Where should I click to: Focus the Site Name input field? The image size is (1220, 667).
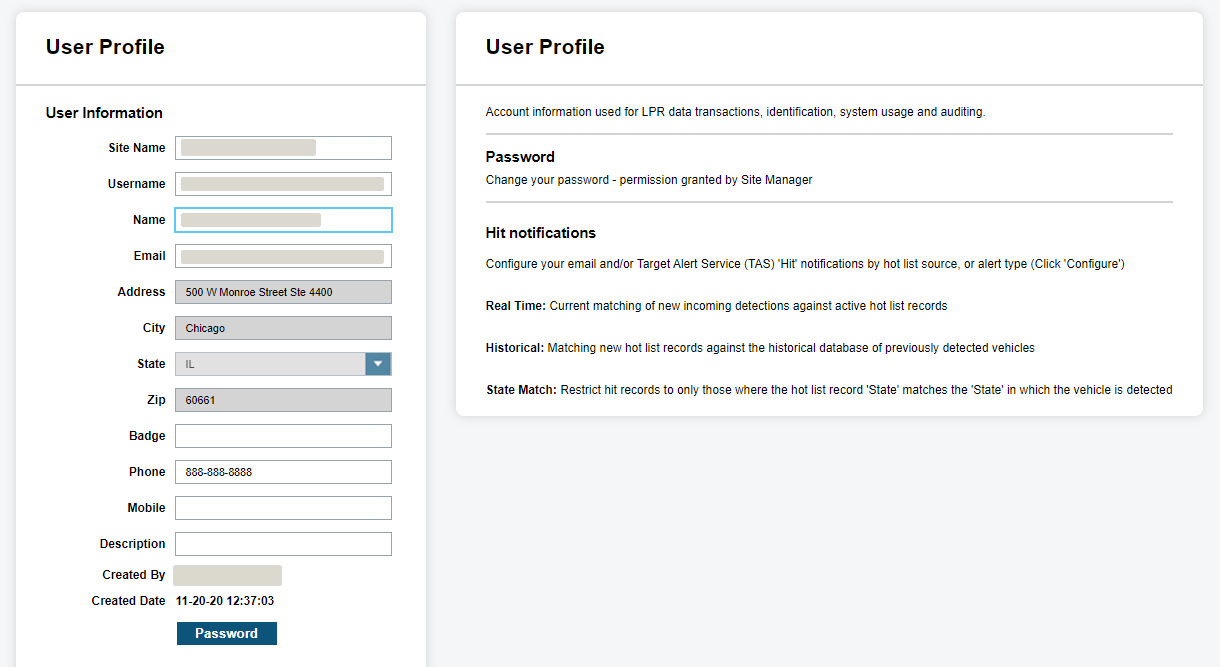point(283,148)
